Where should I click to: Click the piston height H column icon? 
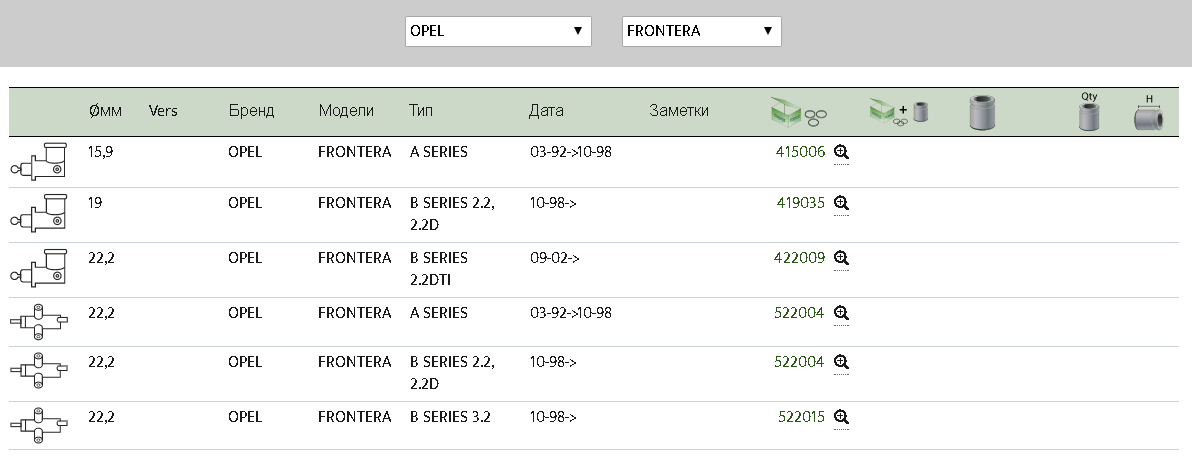click(1150, 113)
